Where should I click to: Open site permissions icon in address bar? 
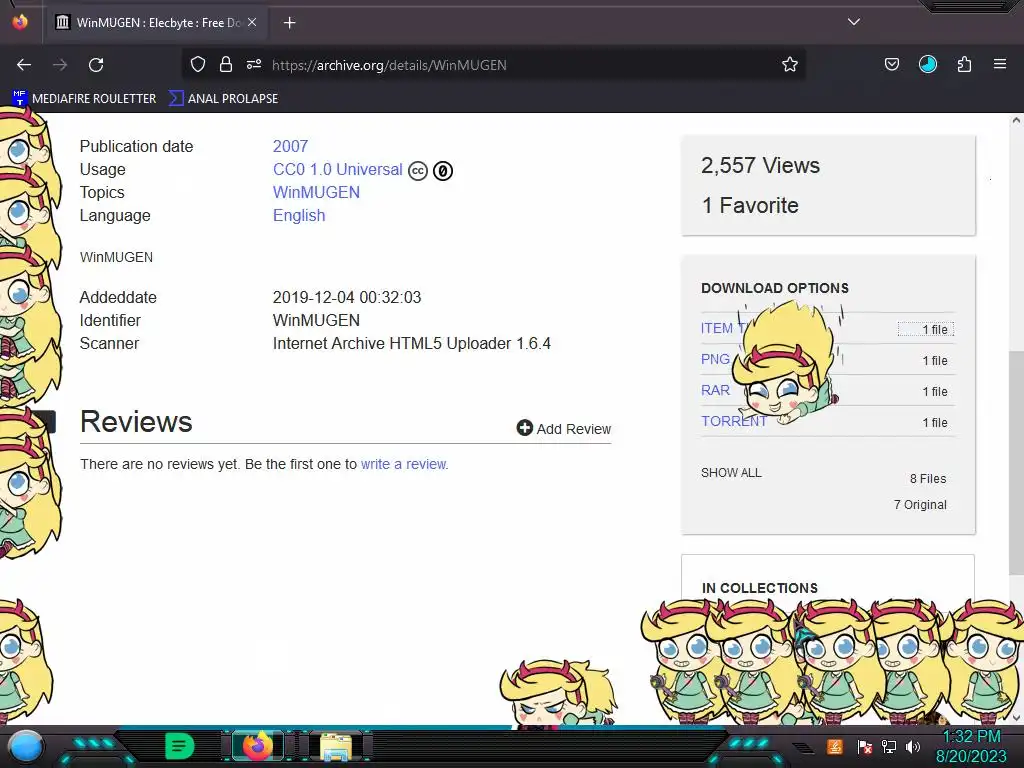coord(254,64)
